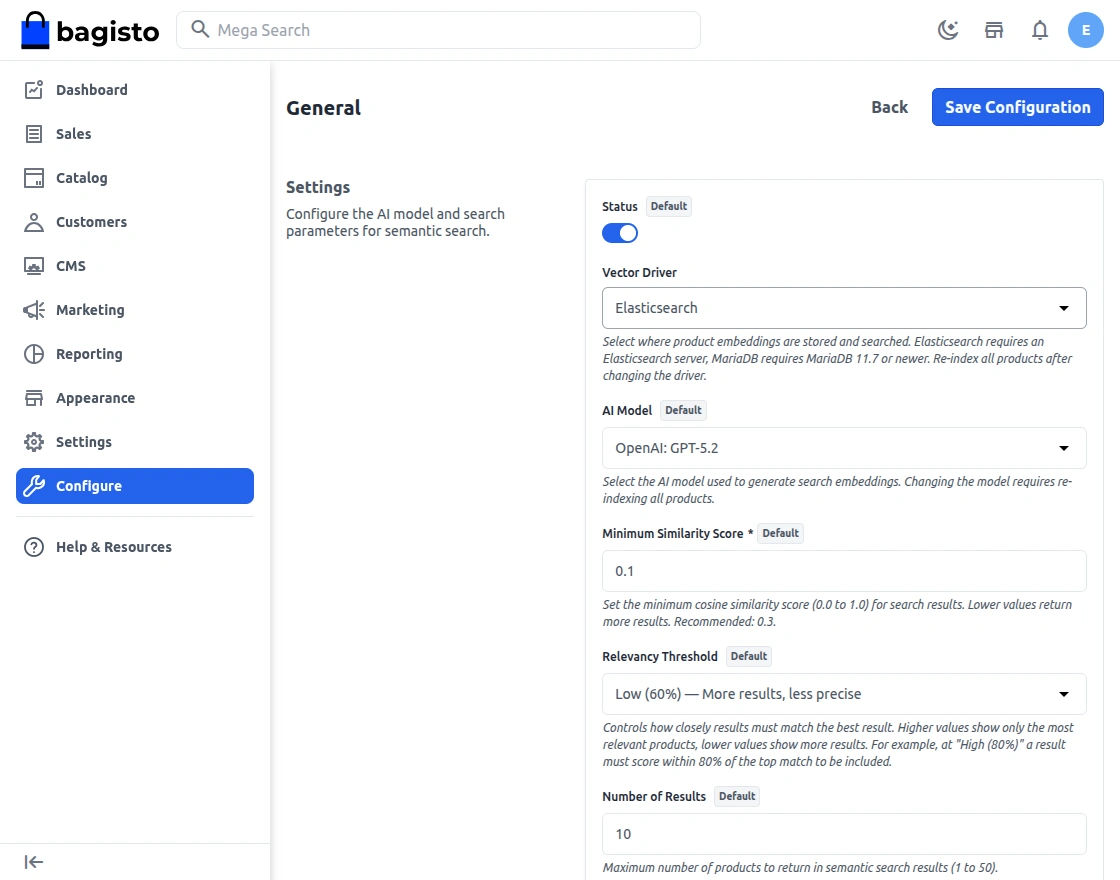Viewport: 1120px width, 880px height.
Task: Click Default badge beside Relevancy Threshold
Action: tap(749, 656)
